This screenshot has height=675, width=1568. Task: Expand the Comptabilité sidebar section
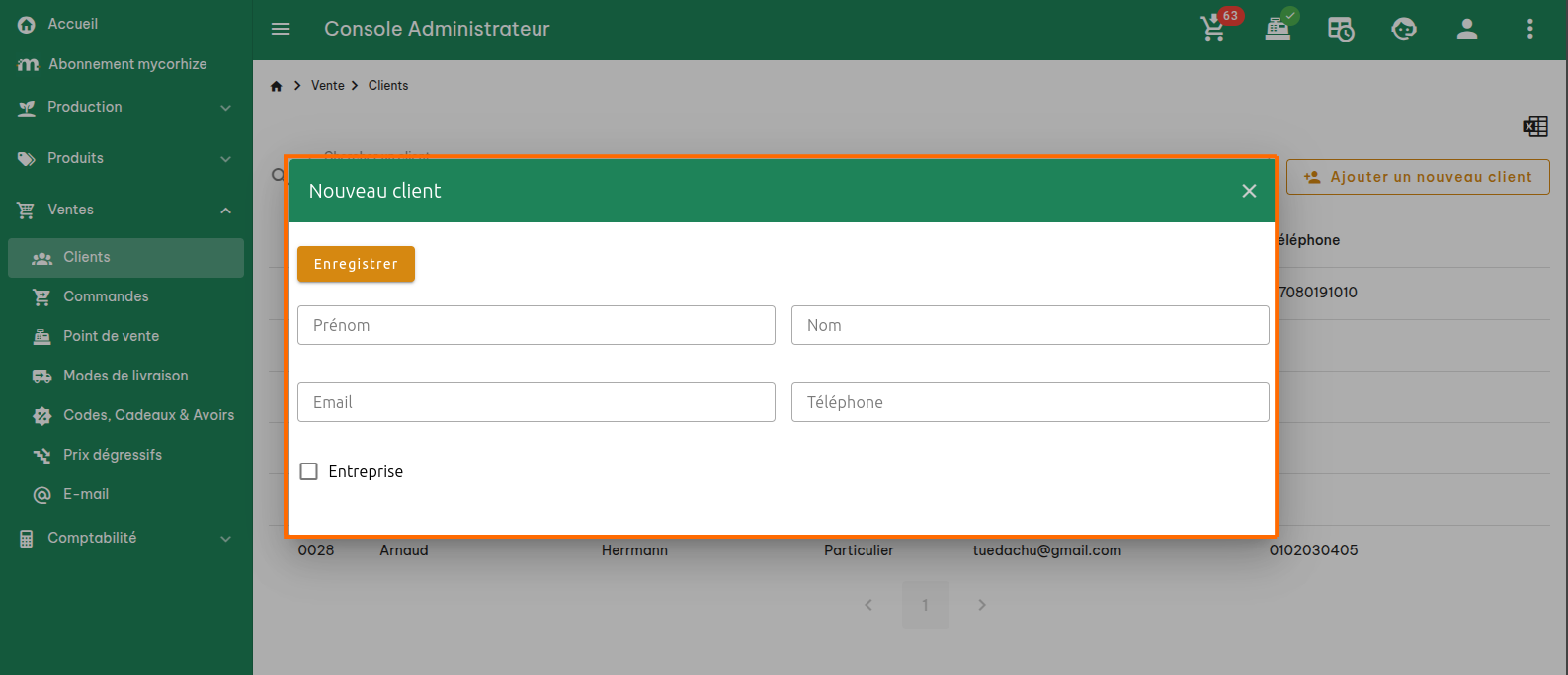[125, 538]
